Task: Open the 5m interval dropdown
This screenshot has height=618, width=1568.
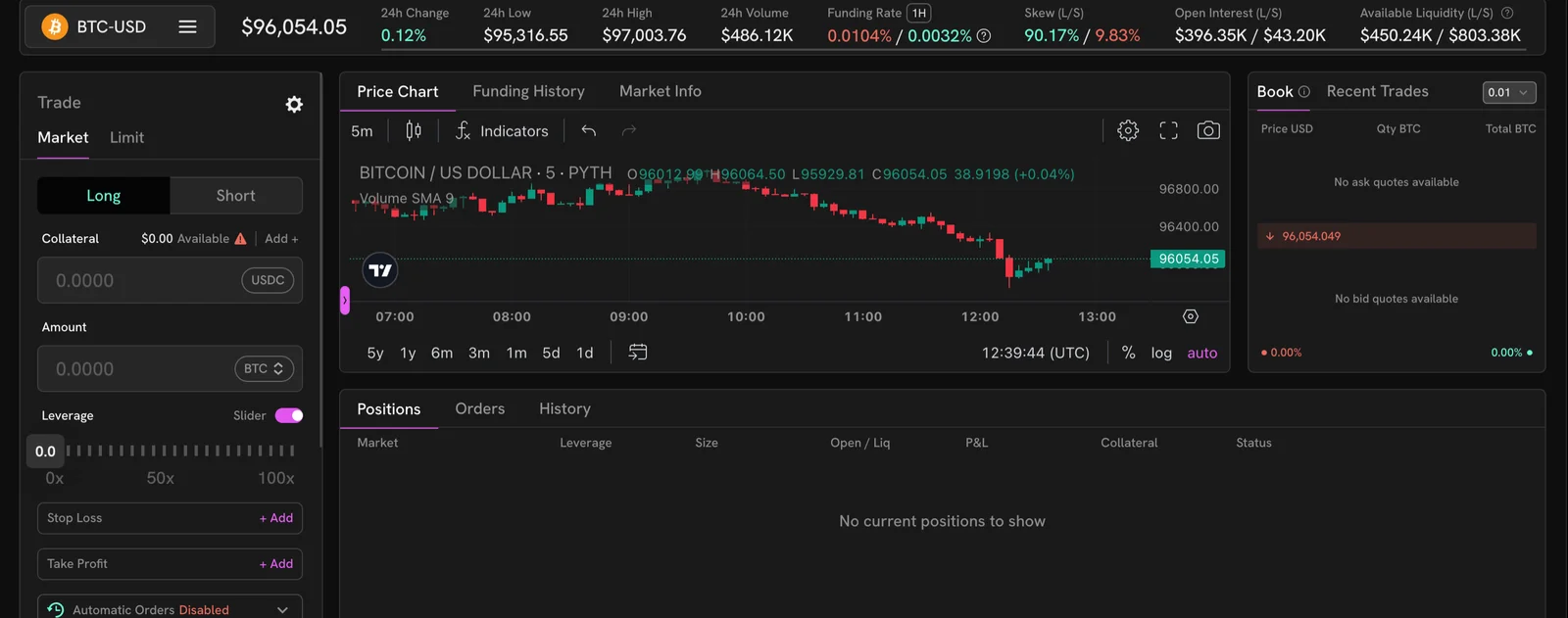Action: (x=362, y=130)
